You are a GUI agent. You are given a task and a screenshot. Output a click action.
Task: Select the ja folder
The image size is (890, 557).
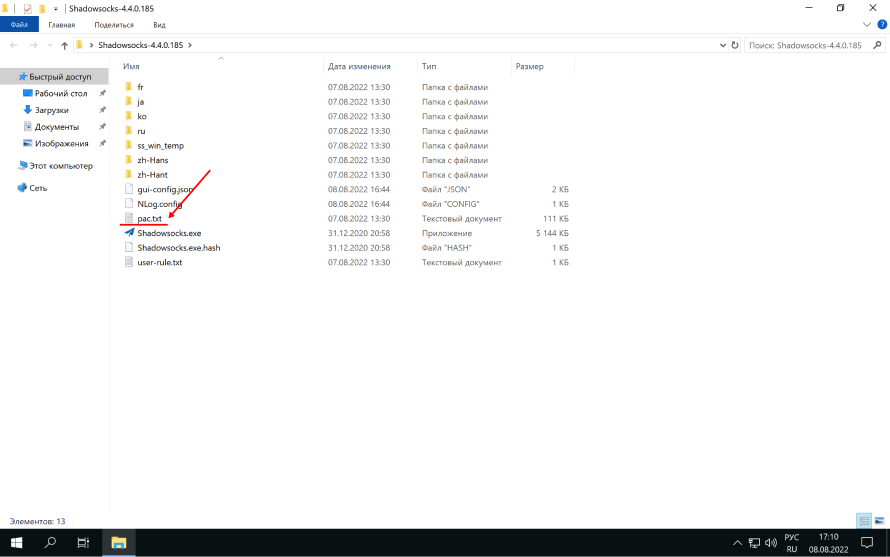point(140,102)
